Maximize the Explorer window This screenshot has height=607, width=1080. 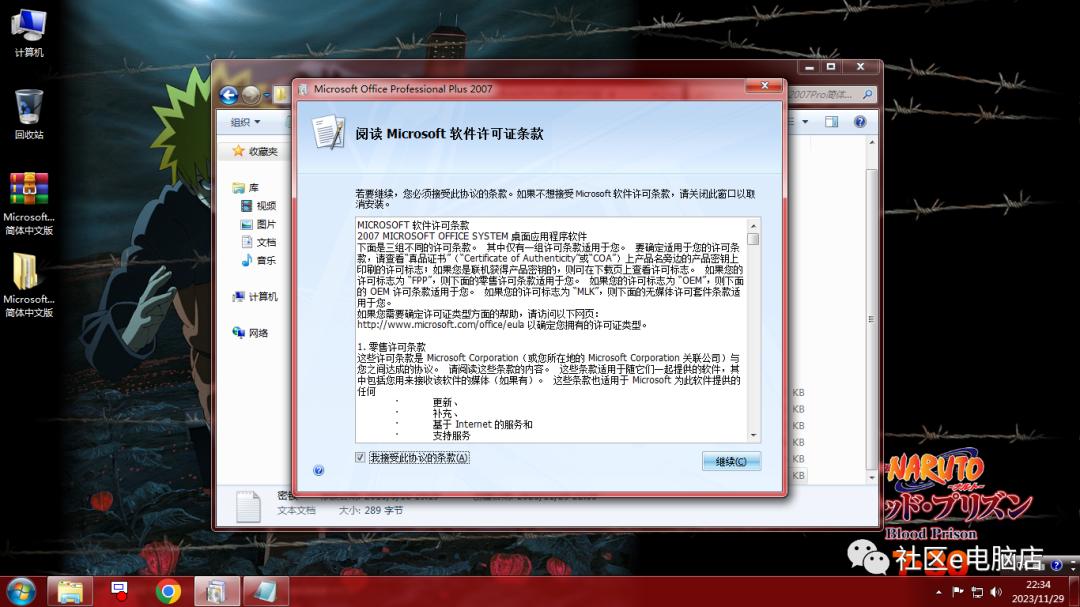[x=831, y=67]
